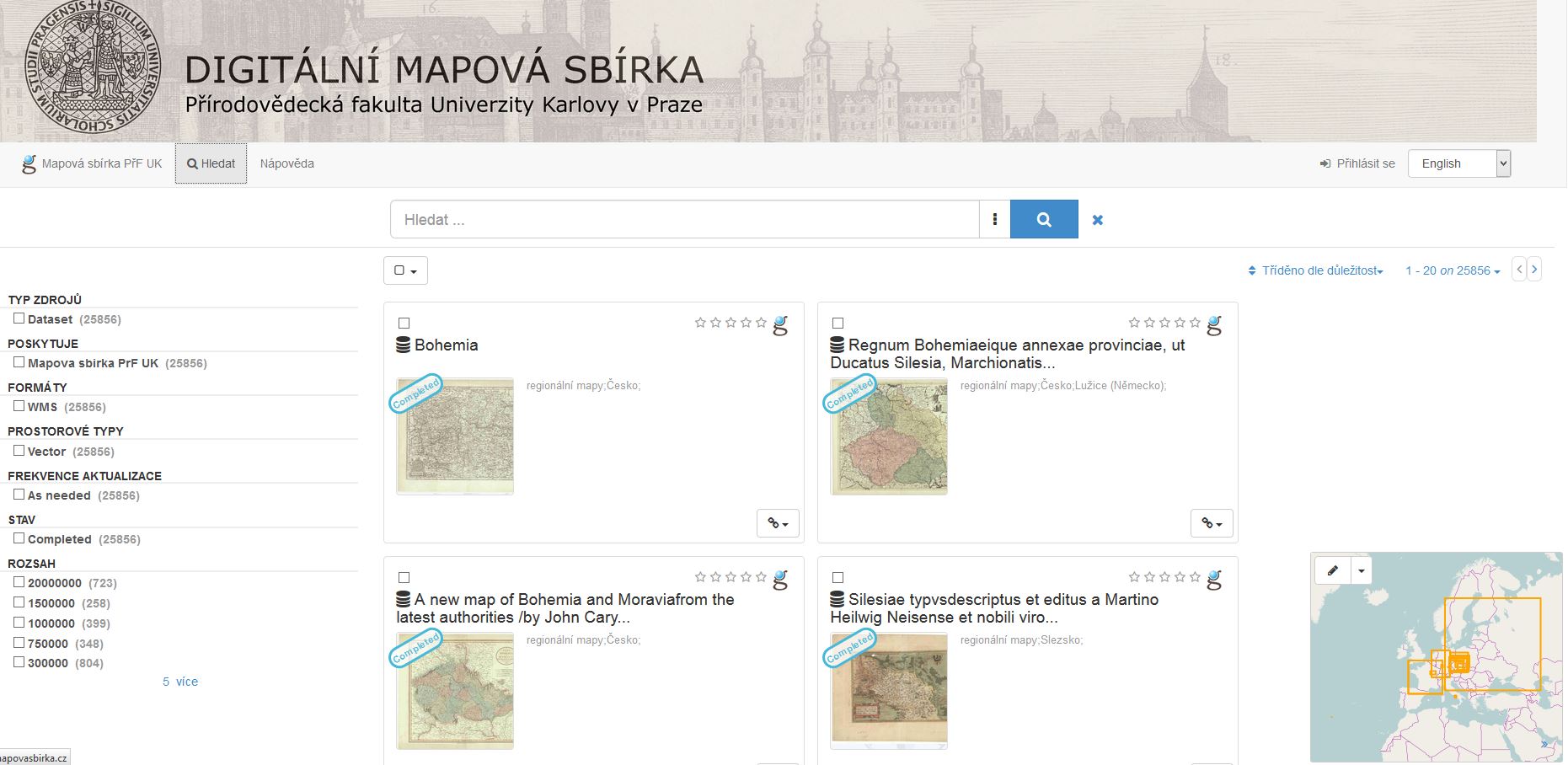Check the Vector spatial type filter
Image resolution: width=1568 pixels, height=765 pixels.
click(19, 451)
